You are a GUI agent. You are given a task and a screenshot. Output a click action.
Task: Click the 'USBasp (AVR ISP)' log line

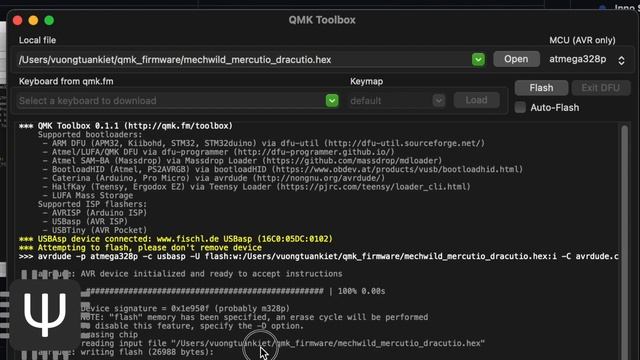85,221
